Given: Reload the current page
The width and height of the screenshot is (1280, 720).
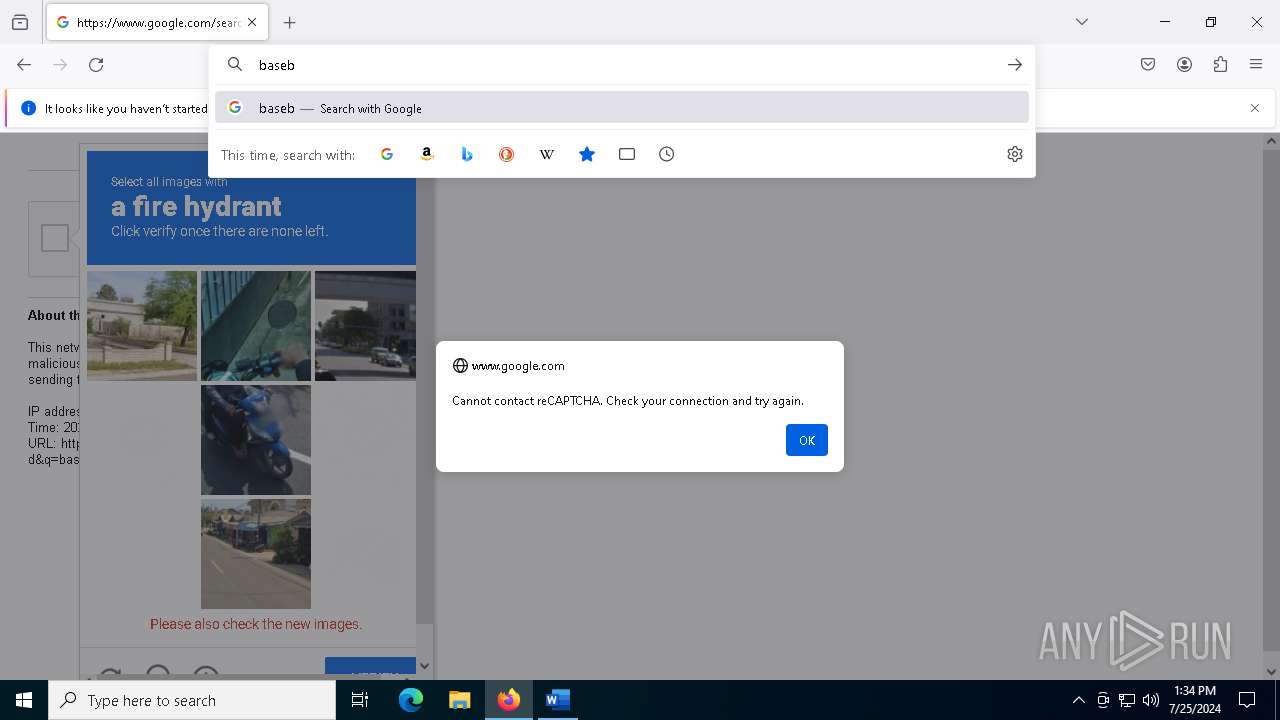Looking at the screenshot, I should pos(96,65).
